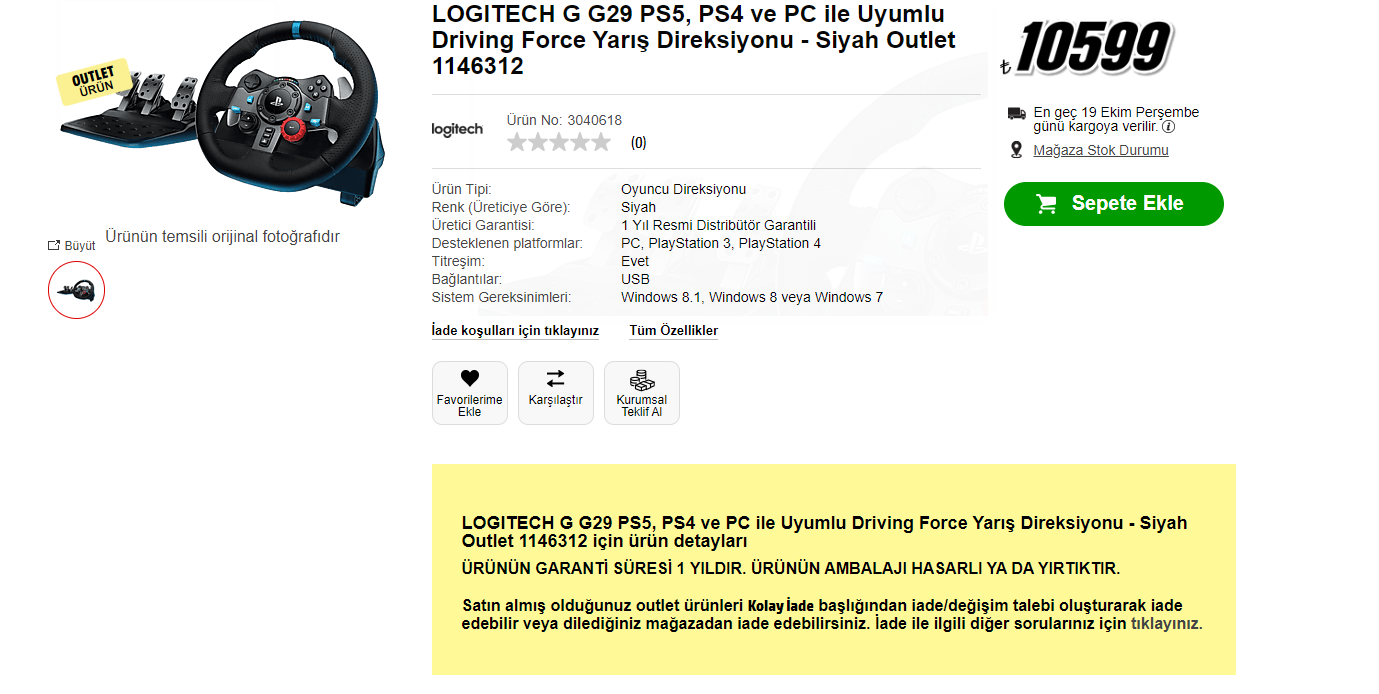Image resolution: width=1379 pixels, height=694 pixels.
Task: Open İade koşulları için tıklayınız link
Action: pyautogui.click(x=515, y=331)
